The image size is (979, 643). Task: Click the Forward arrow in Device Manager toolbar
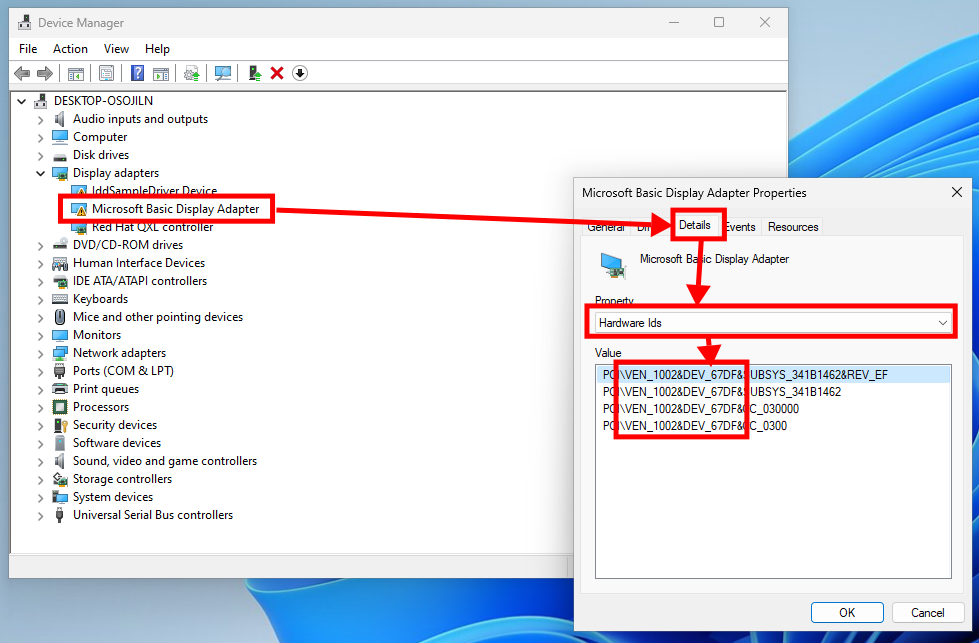pos(45,74)
